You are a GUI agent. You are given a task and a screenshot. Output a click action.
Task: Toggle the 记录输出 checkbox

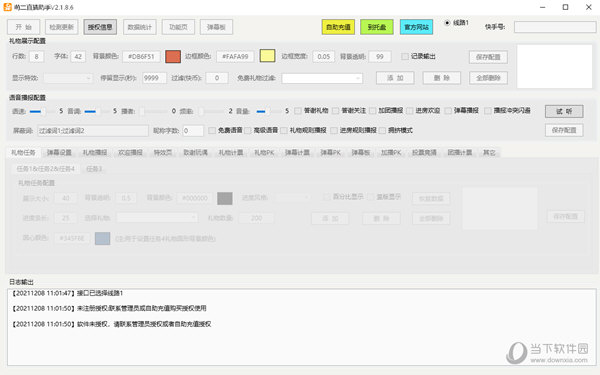(405, 57)
